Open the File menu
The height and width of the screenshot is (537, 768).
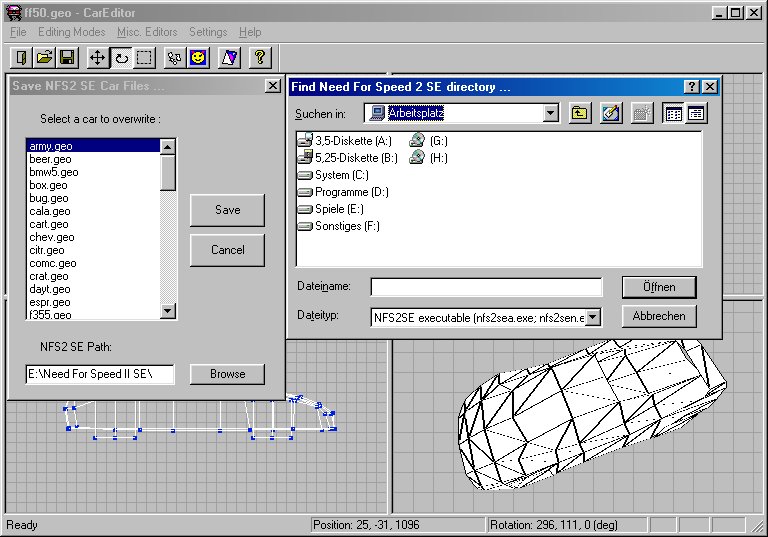tap(18, 32)
